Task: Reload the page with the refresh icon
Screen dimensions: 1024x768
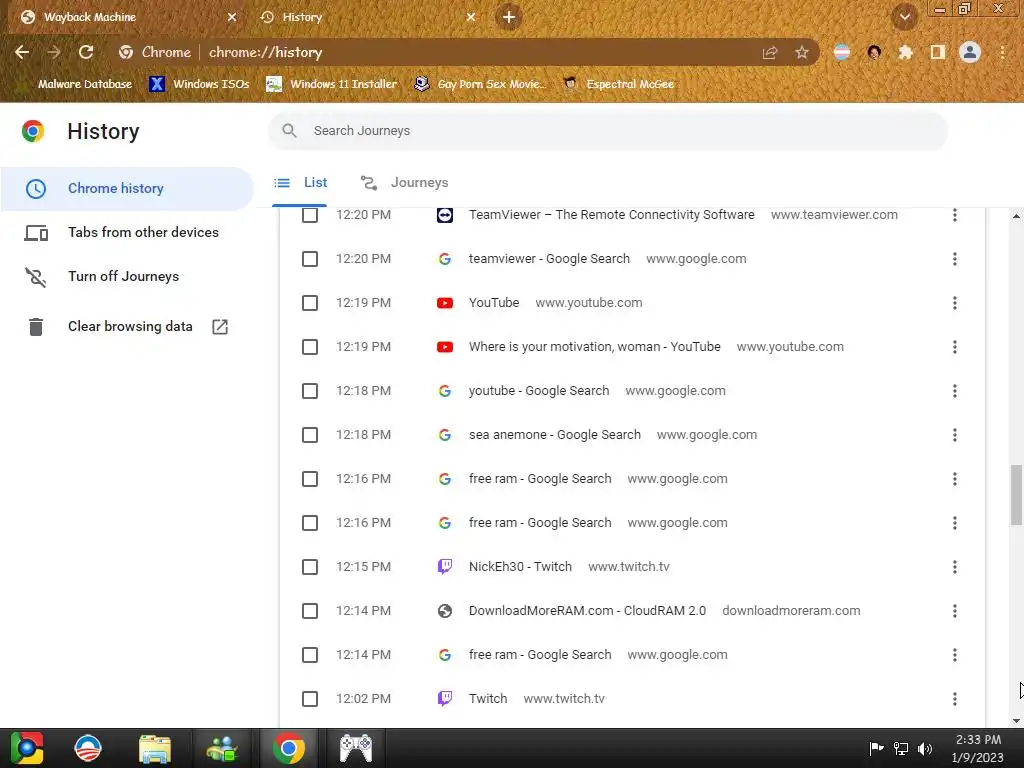Action: click(86, 52)
